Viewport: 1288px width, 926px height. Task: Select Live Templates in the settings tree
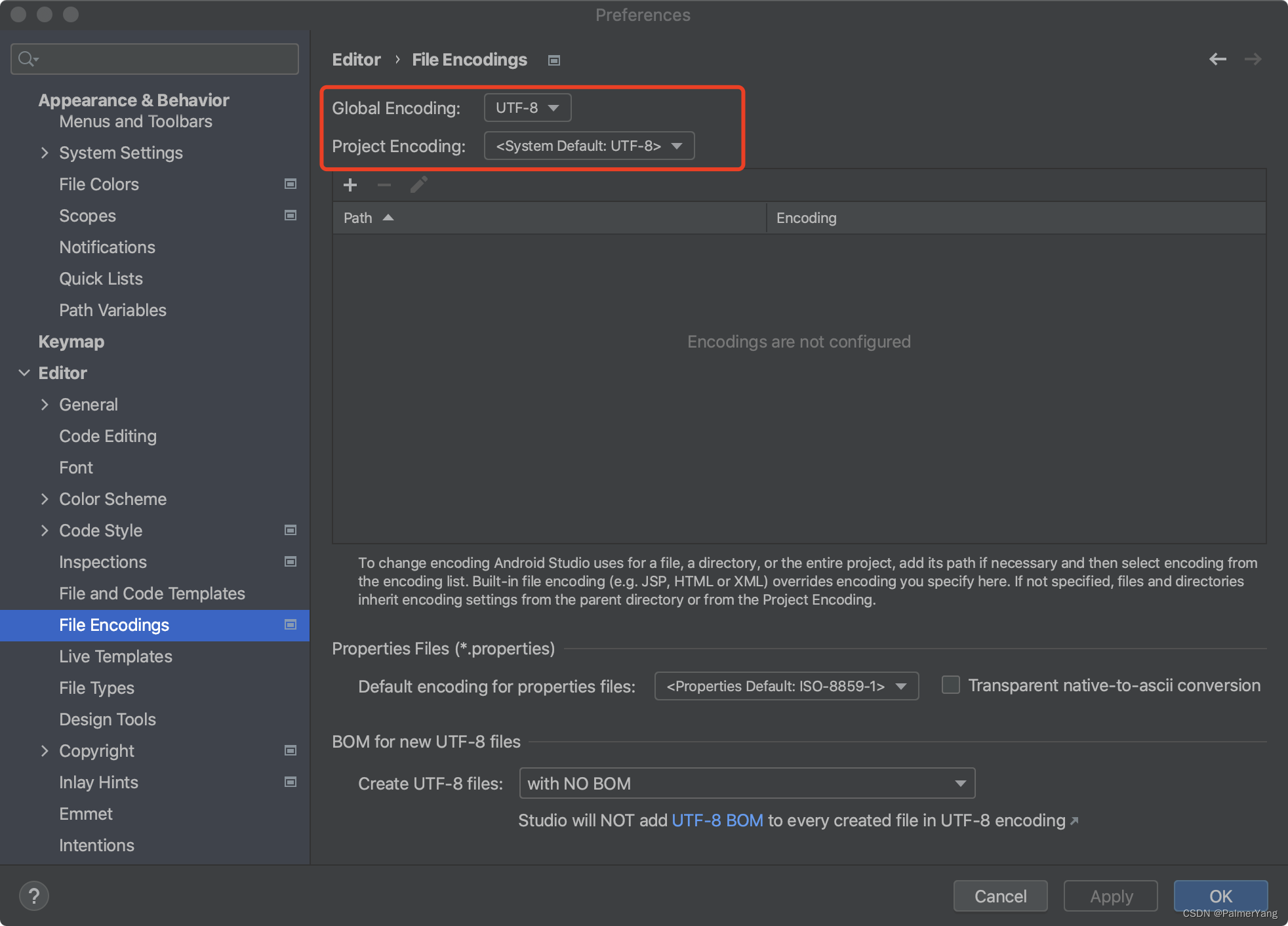click(115, 656)
